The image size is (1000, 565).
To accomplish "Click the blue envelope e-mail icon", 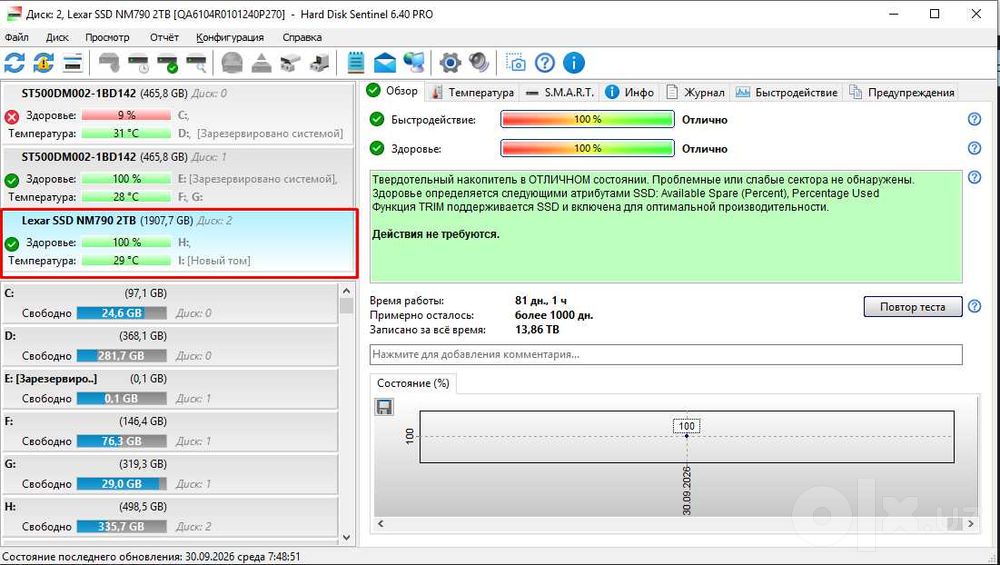I will (385, 62).
